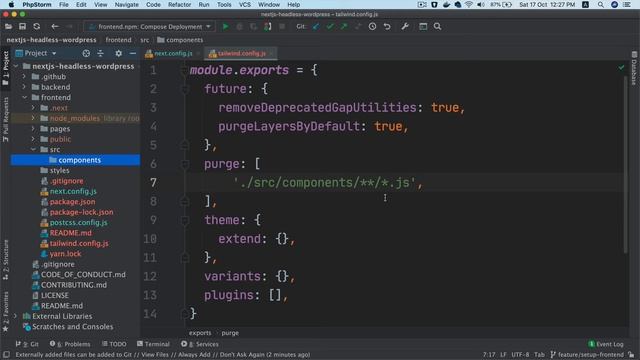The width and height of the screenshot is (640, 360).
Task: Select the tailwind.config.js editor tab
Action: click(241, 53)
